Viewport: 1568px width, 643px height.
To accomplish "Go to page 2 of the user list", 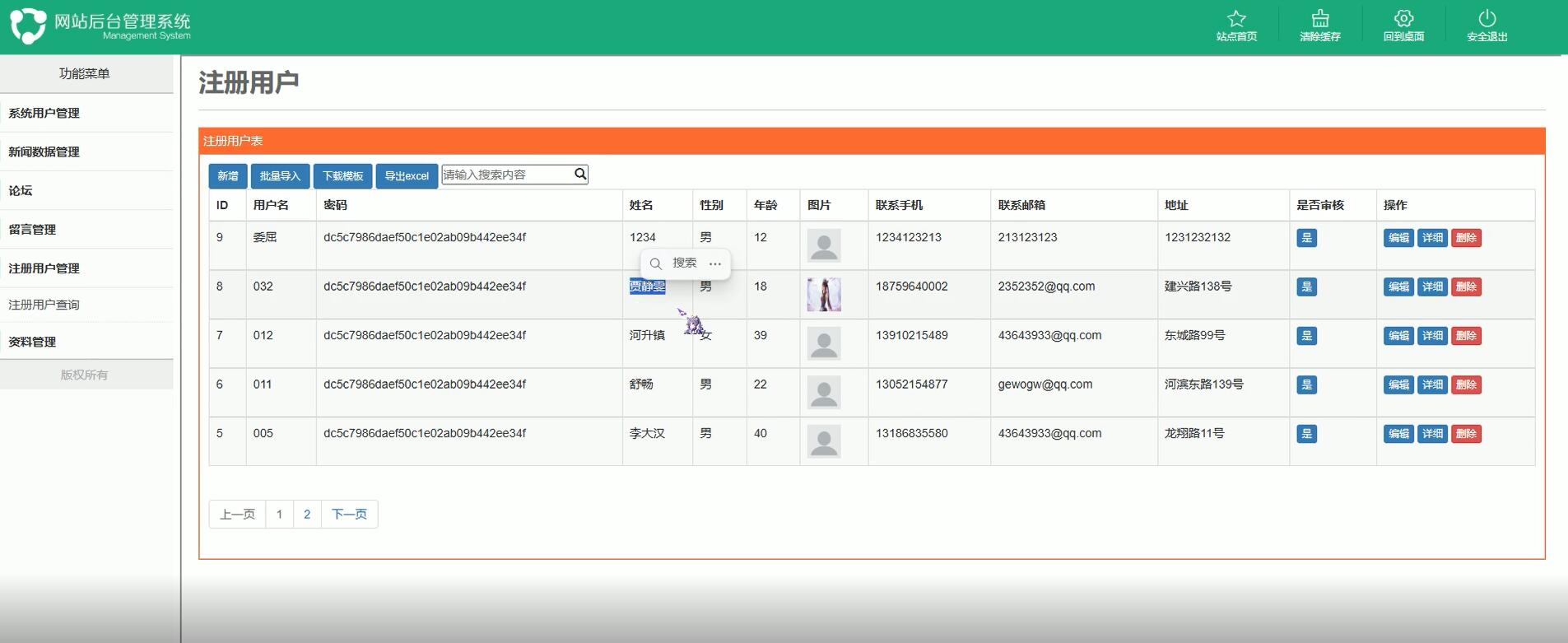I will 307,515.
